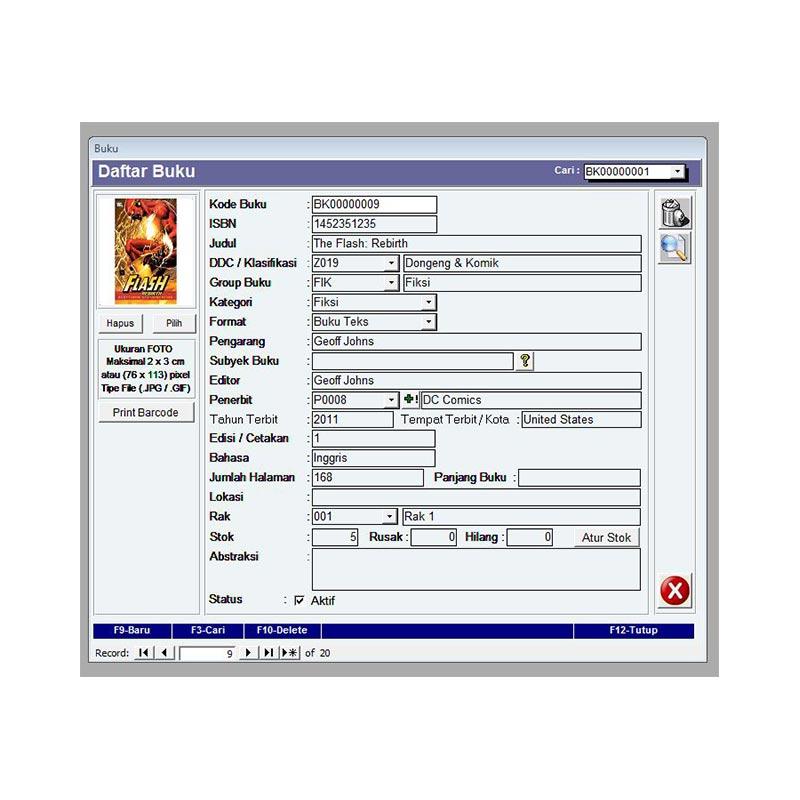Click the Jumlah Halaman field 168
The height and width of the screenshot is (800, 800).
tap(367, 478)
